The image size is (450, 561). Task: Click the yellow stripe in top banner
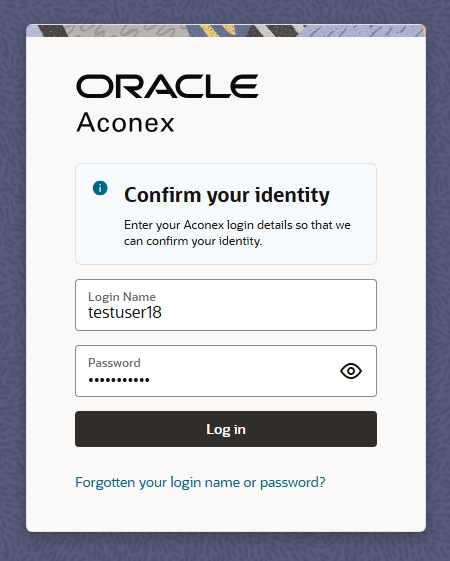point(211,30)
